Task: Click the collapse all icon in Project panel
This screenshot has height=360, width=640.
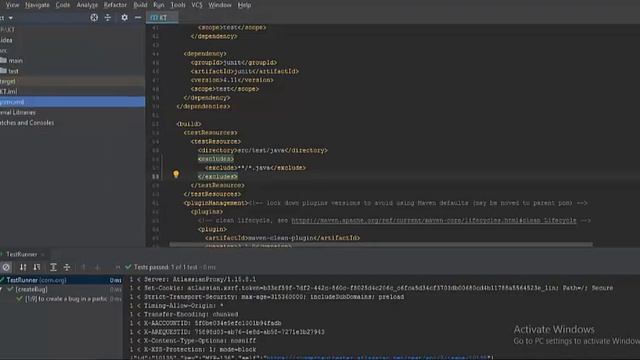Action: coord(108,18)
